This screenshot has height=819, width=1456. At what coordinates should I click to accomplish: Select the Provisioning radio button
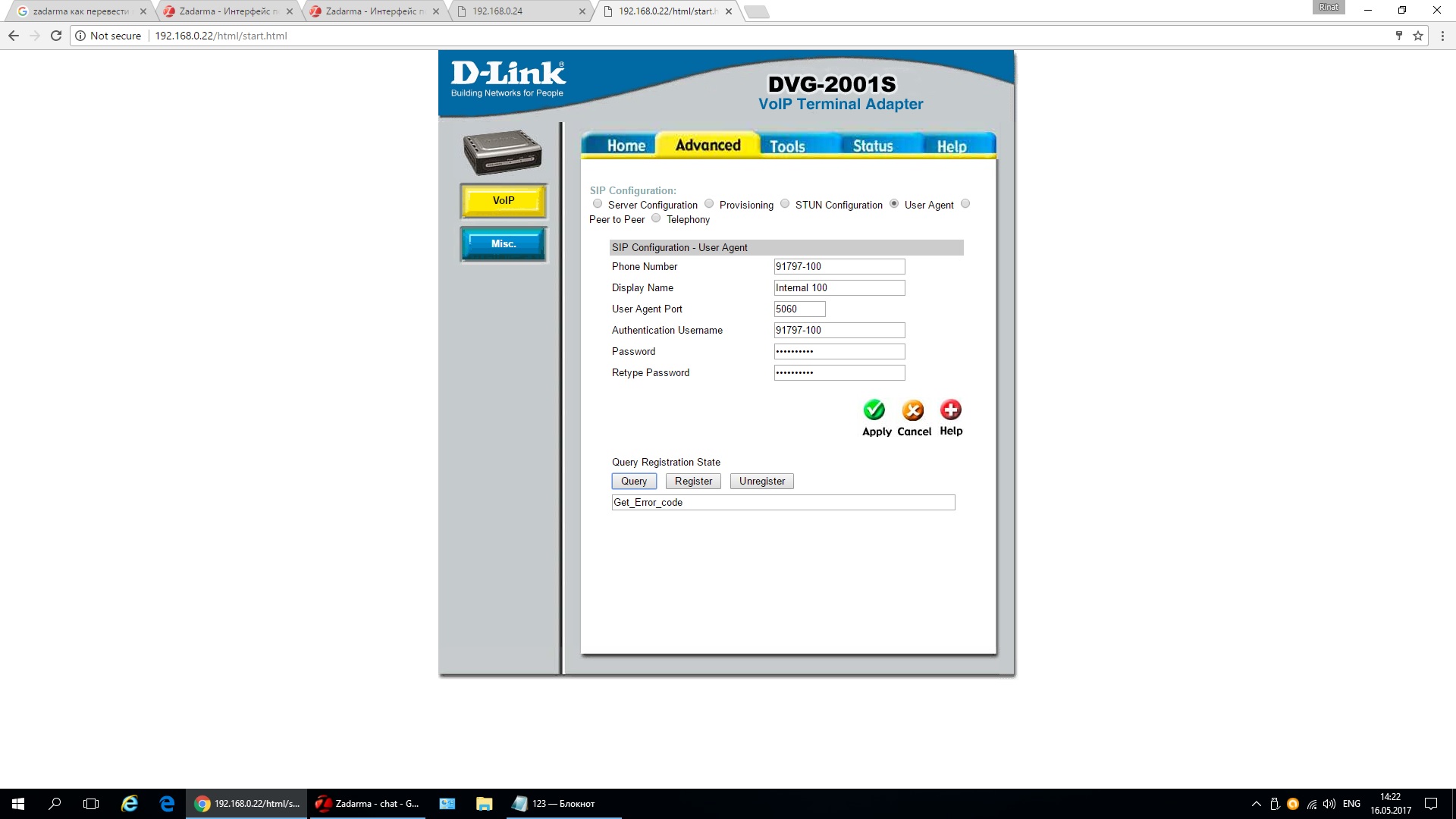(x=709, y=204)
